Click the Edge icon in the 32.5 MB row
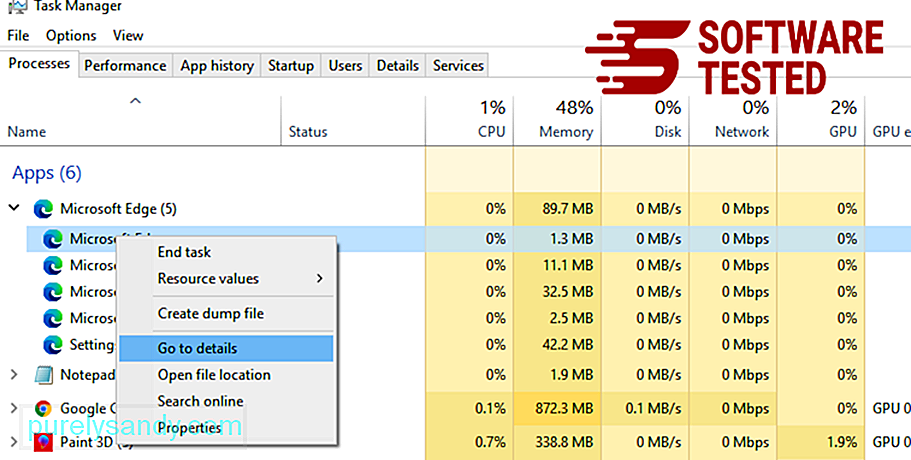The width and height of the screenshot is (911, 460). tap(53, 292)
